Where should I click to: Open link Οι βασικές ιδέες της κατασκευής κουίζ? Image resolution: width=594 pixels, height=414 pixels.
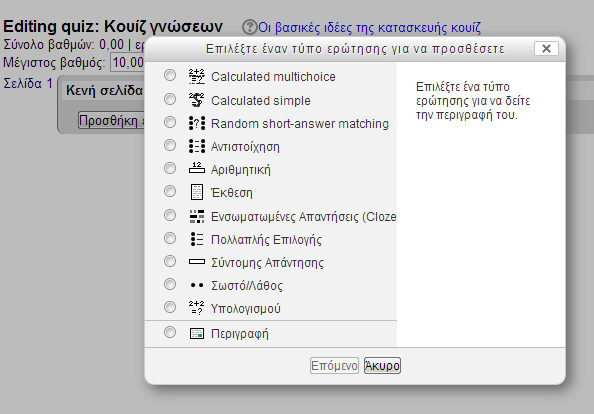tap(369, 27)
